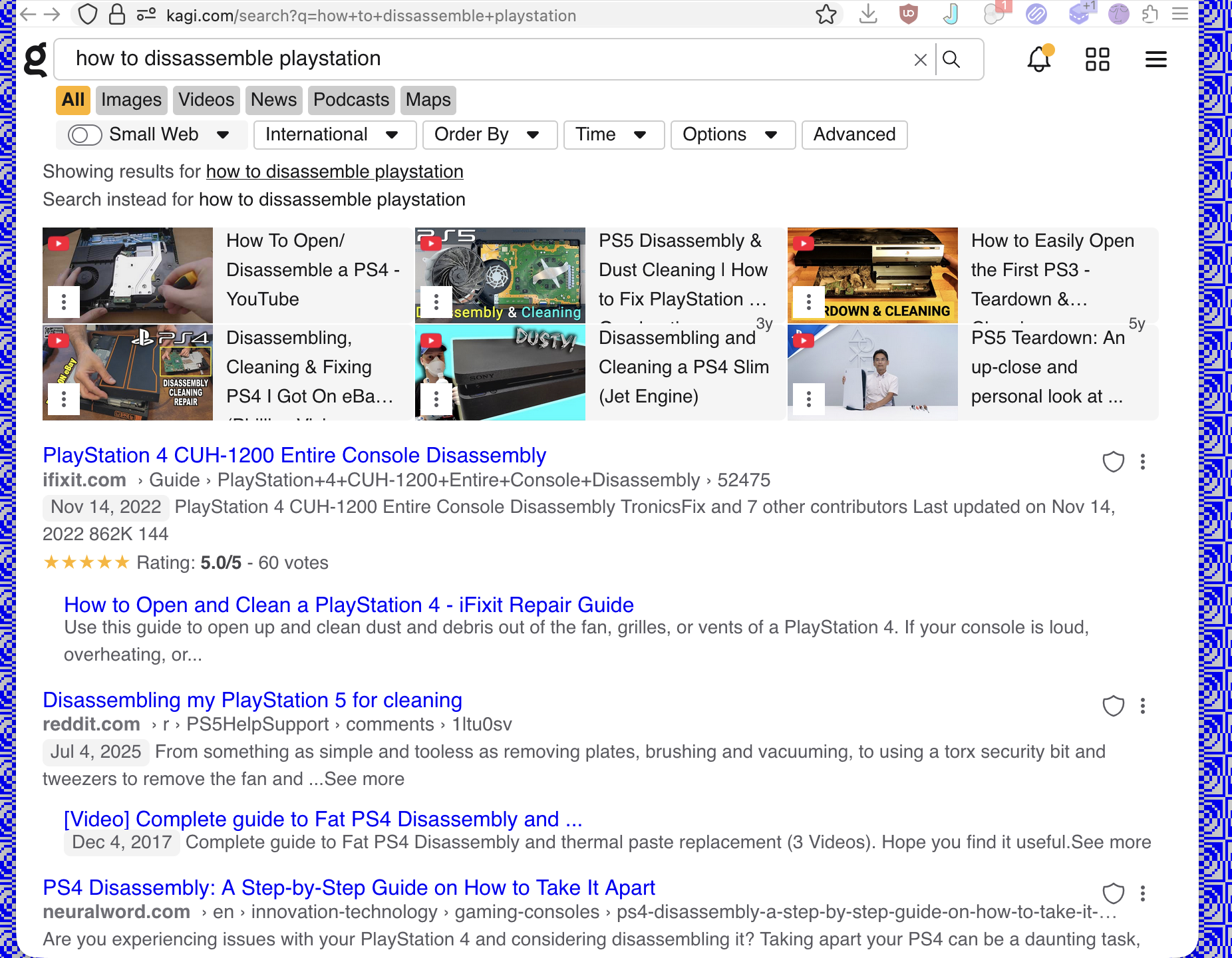
Task: Open the three-dot menu on the ifixit result
Action: [1143, 462]
